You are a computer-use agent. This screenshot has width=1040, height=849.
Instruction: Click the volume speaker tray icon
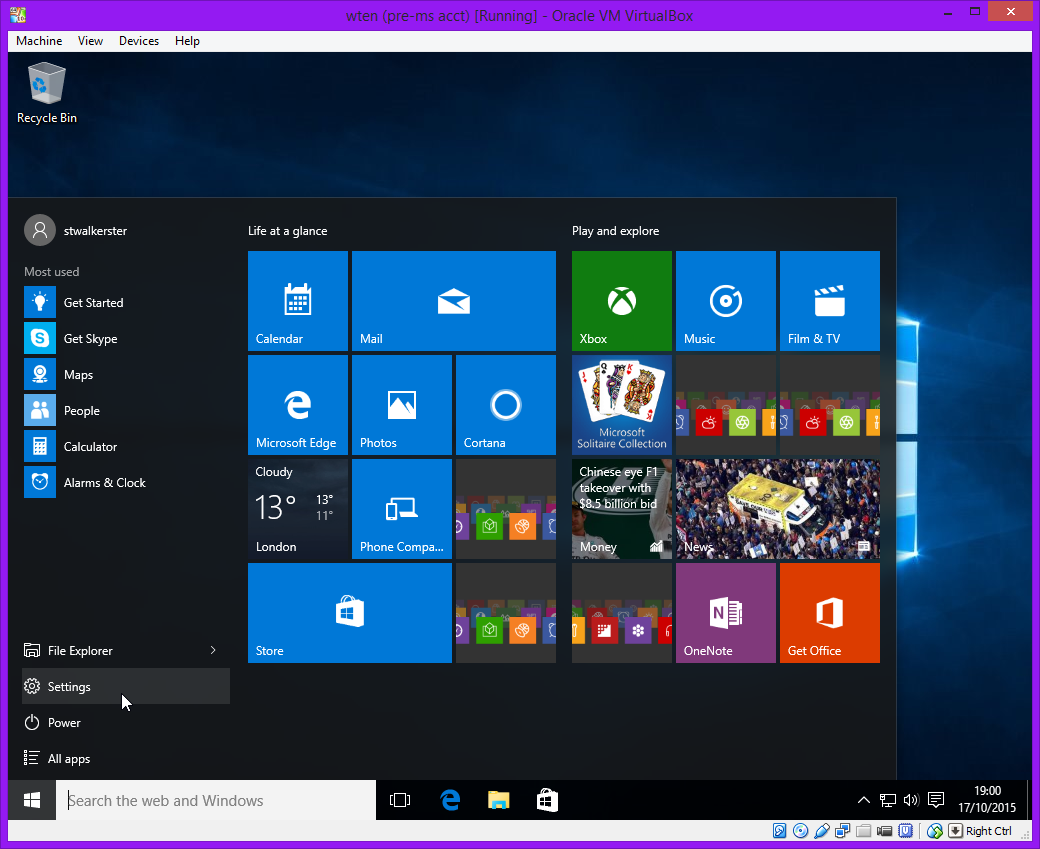911,800
